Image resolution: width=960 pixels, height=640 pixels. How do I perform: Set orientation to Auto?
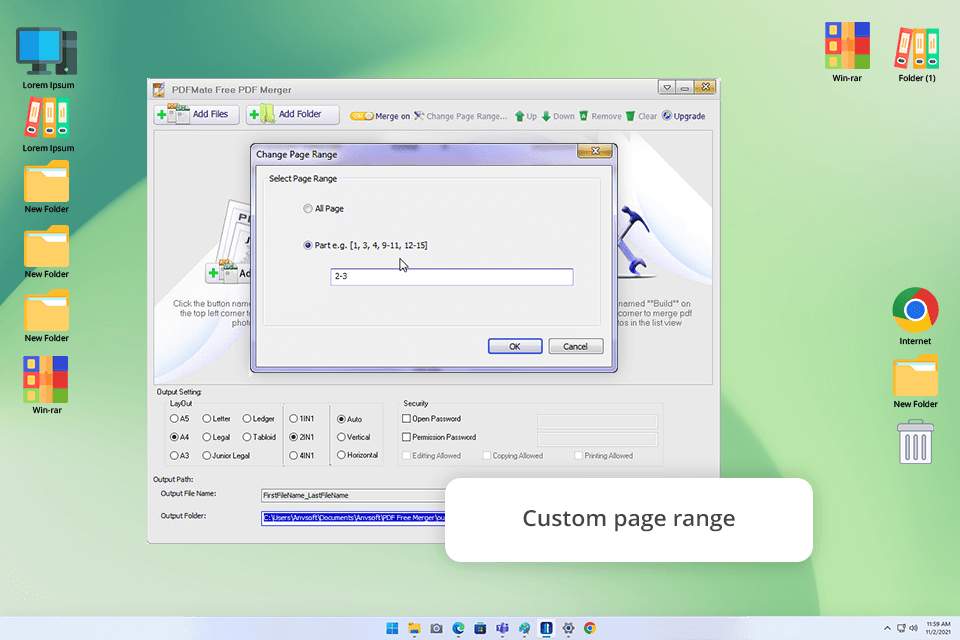pos(342,420)
